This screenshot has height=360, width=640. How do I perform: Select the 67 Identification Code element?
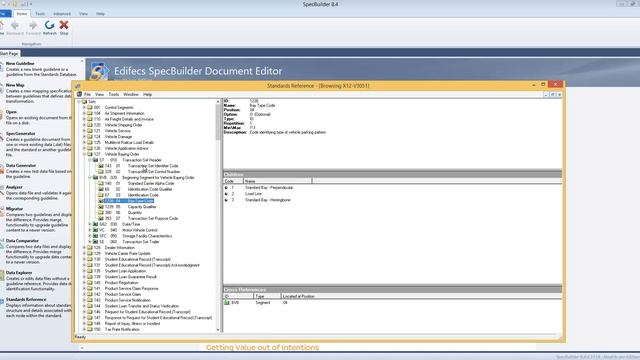click(132, 195)
